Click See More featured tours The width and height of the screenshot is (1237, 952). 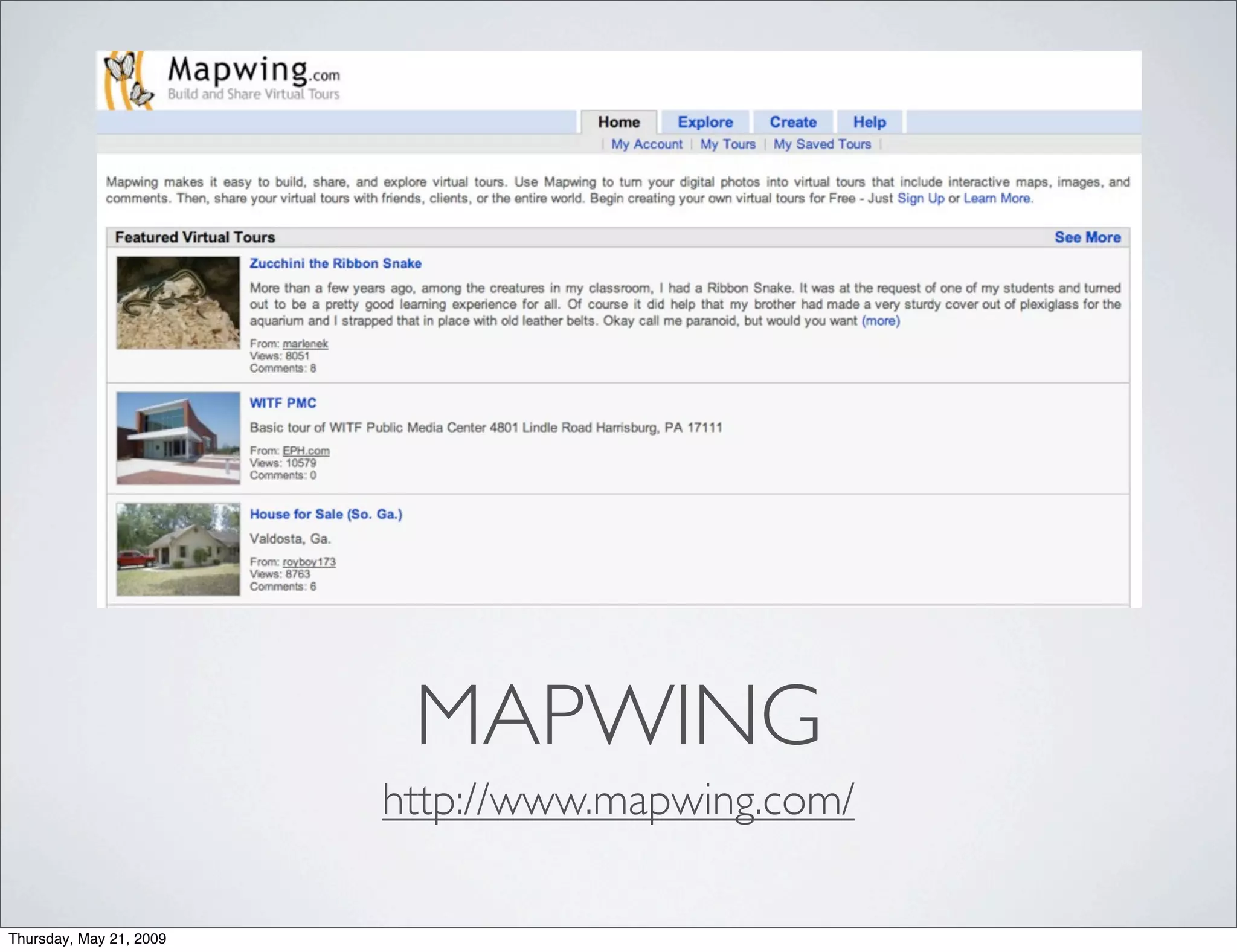click(x=1087, y=237)
